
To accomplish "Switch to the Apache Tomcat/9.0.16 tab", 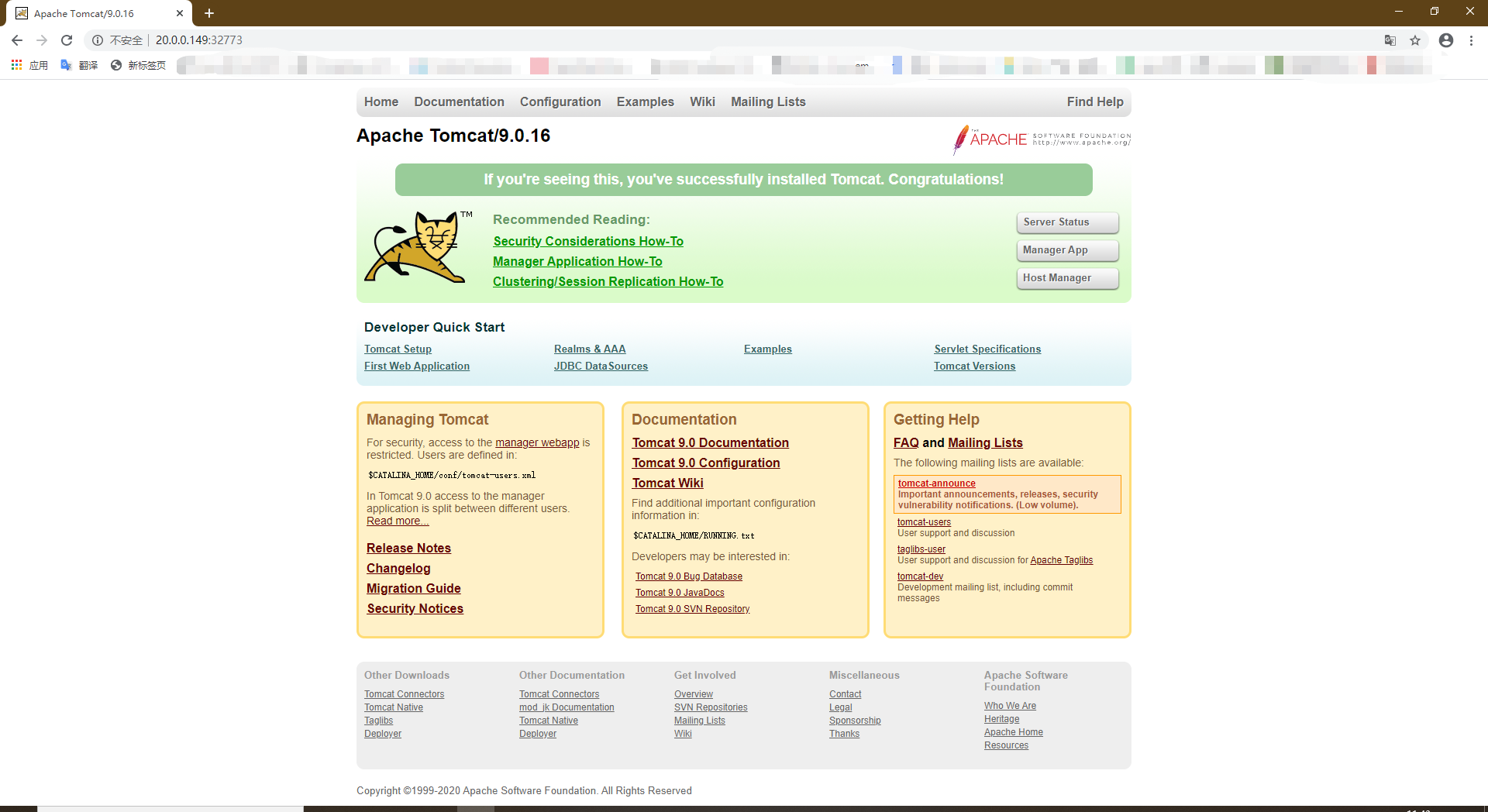I will coord(93,13).
